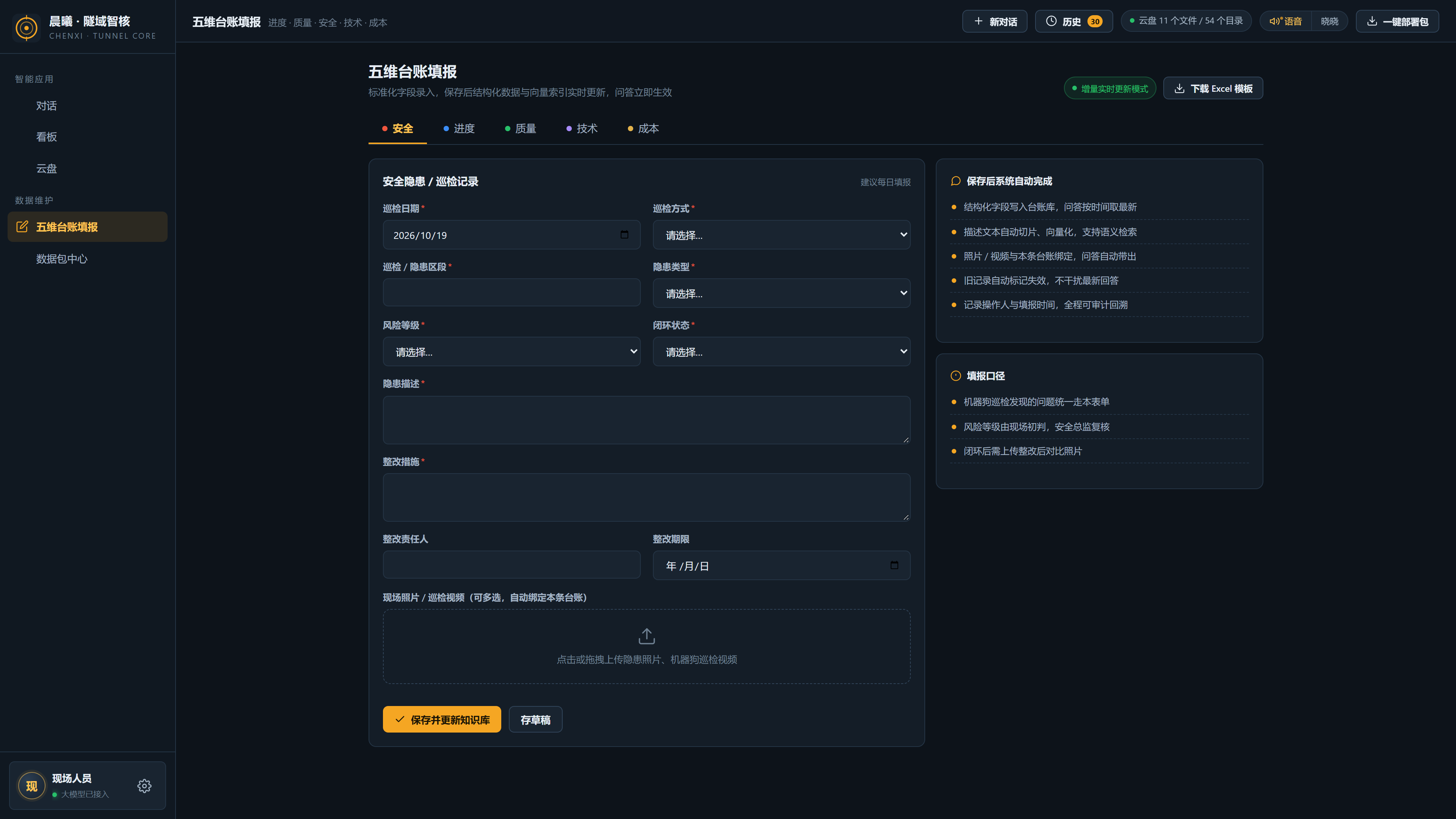Click the 建议每日填报 hint text
The height and width of the screenshot is (819, 1456).
click(x=885, y=182)
